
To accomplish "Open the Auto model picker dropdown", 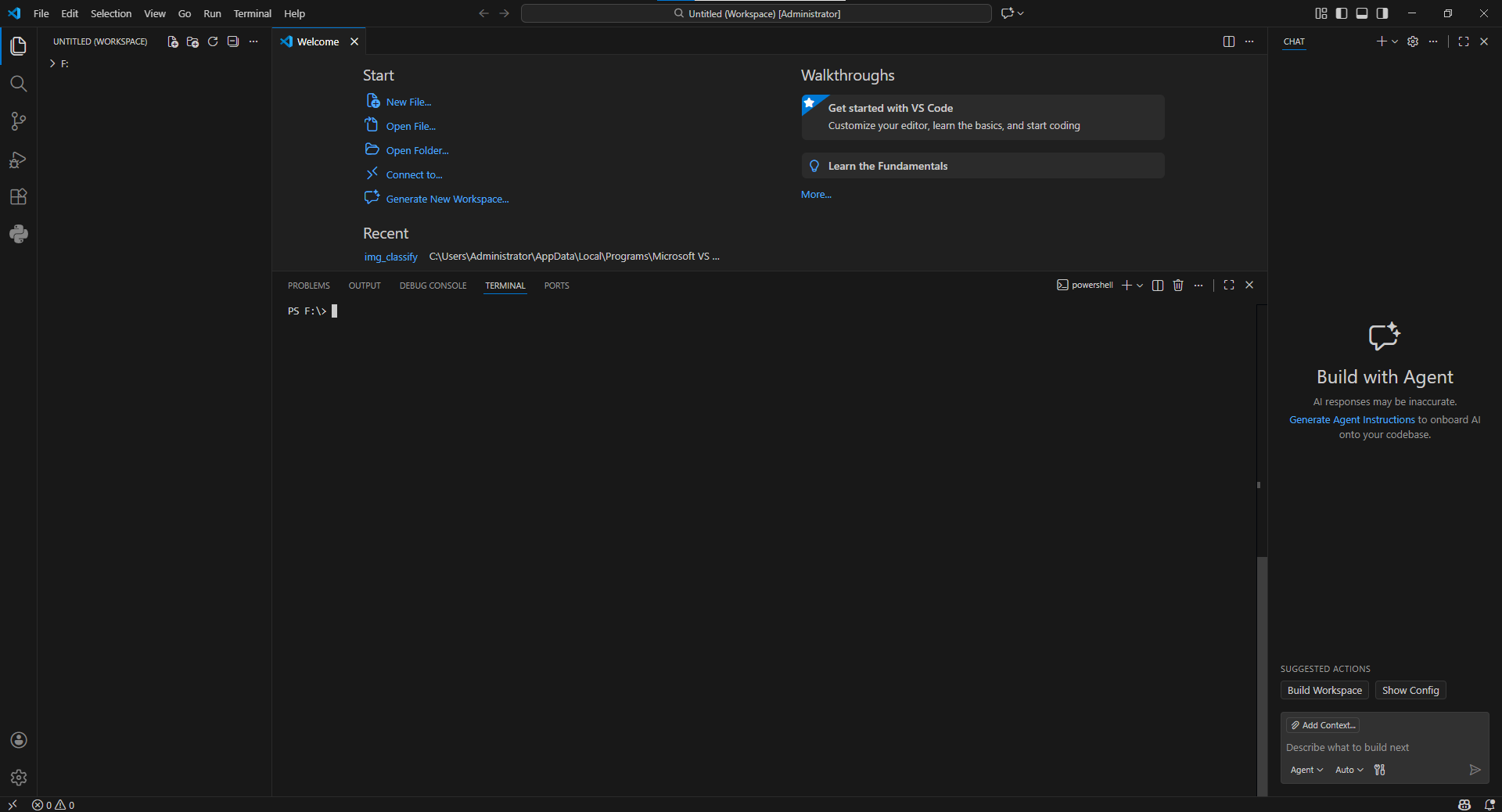I will (1349, 770).
